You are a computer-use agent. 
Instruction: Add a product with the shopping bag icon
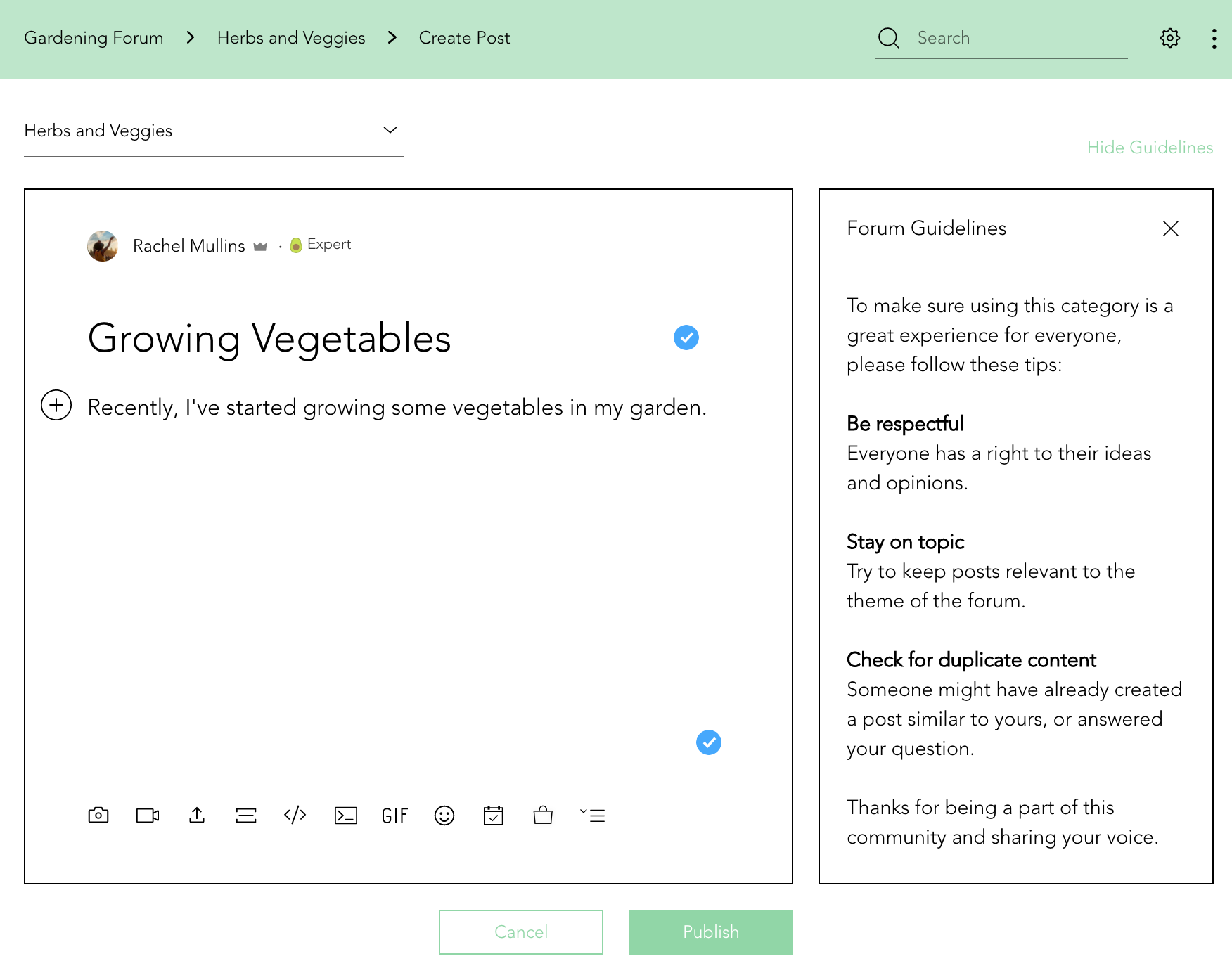point(543,815)
